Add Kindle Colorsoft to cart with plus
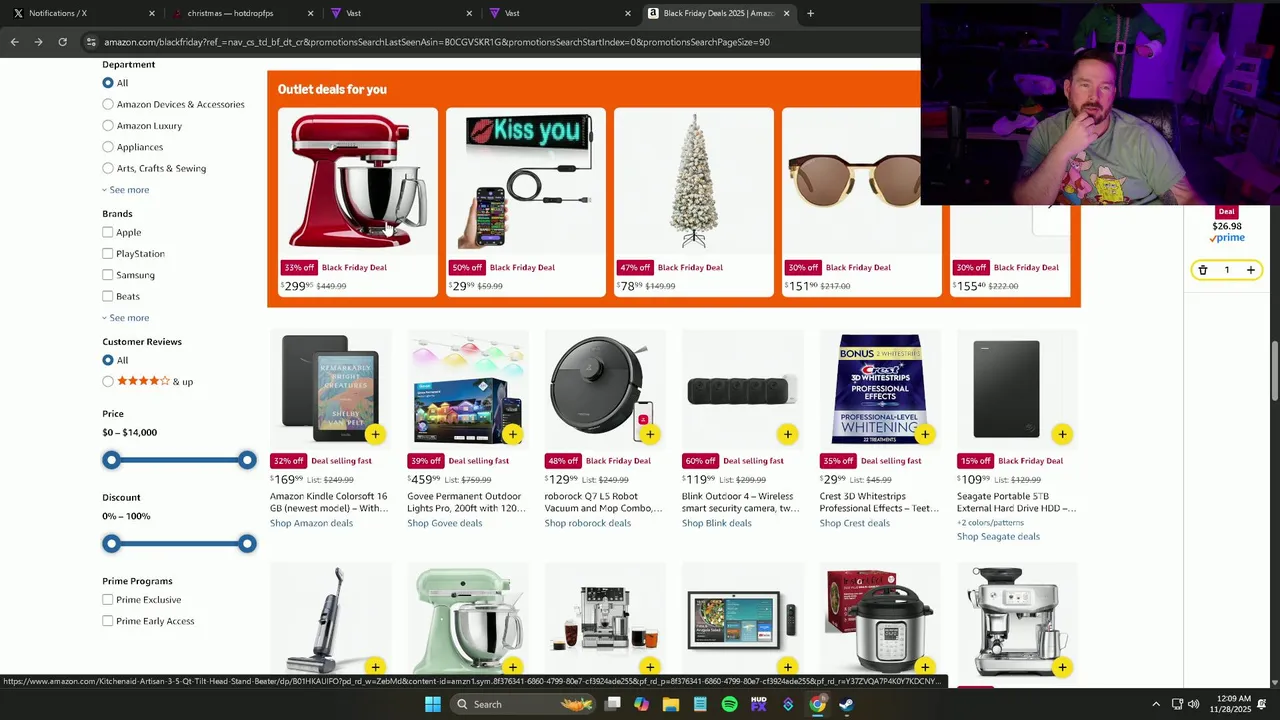 point(375,434)
